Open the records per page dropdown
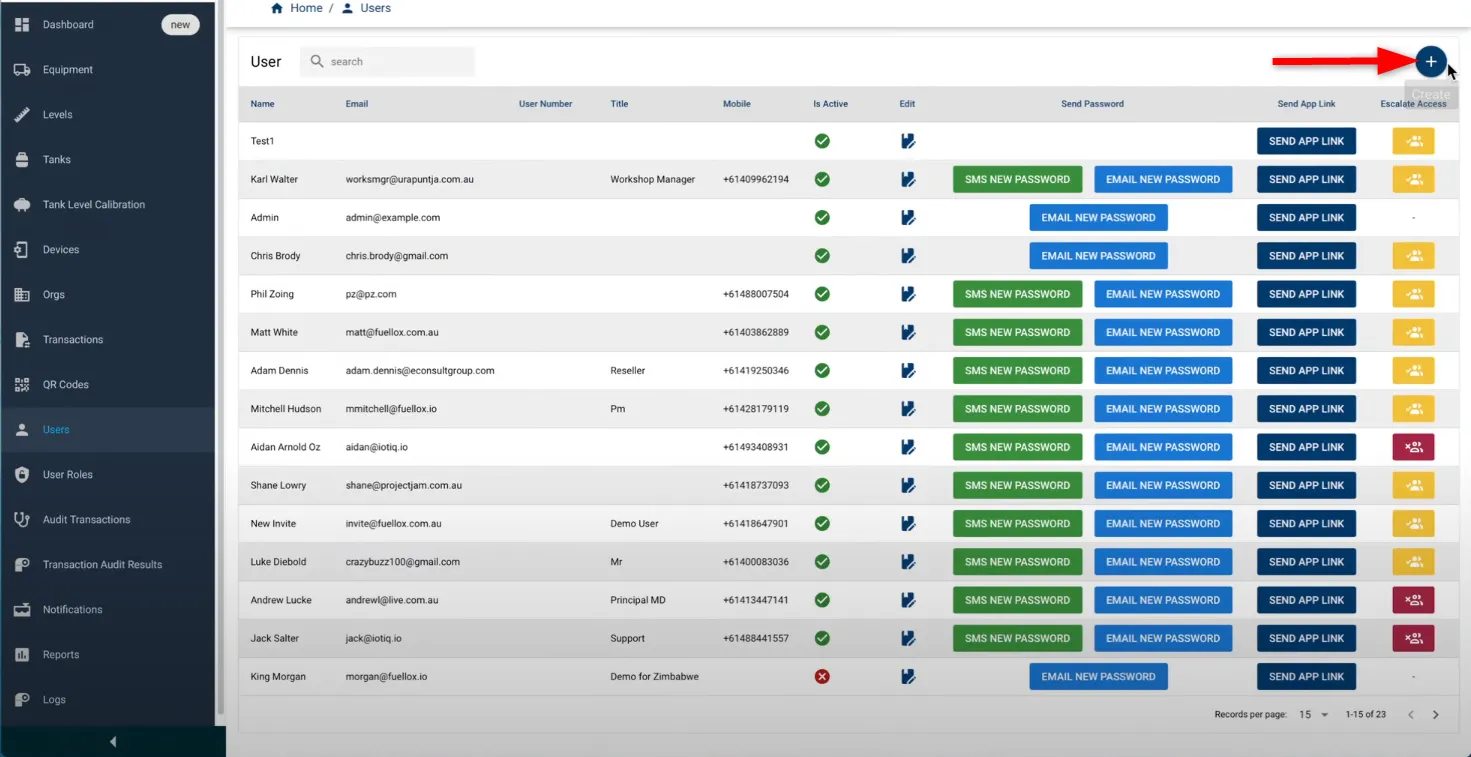The width and height of the screenshot is (1471, 757). pyautogui.click(x=1314, y=715)
